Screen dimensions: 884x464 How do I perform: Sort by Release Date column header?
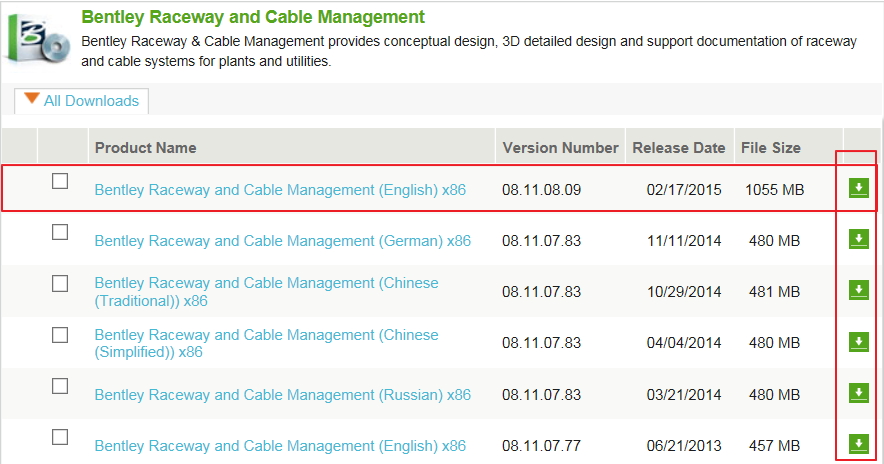pos(679,148)
